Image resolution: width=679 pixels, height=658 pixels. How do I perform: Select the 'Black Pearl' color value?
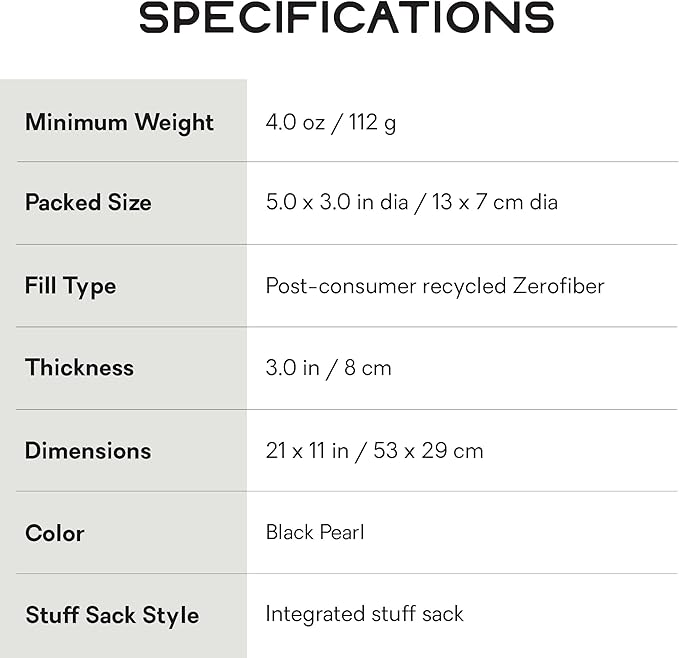point(315,532)
